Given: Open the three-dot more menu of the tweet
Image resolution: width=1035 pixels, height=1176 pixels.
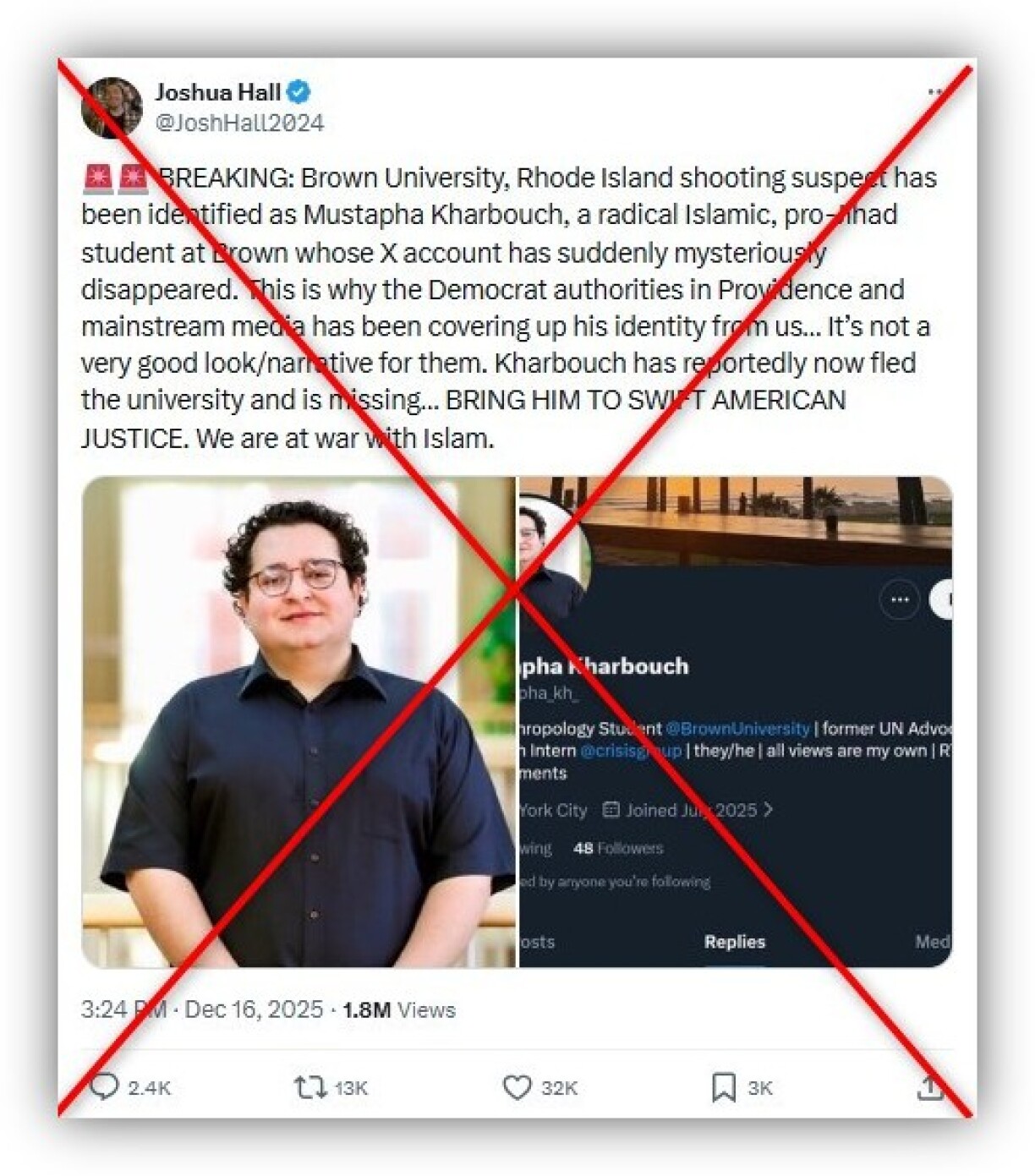Looking at the screenshot, I should [936, 92].
